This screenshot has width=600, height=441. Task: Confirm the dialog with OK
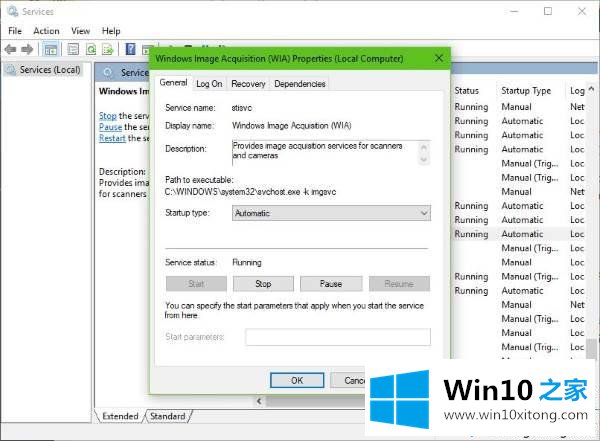tap(297, 380)
